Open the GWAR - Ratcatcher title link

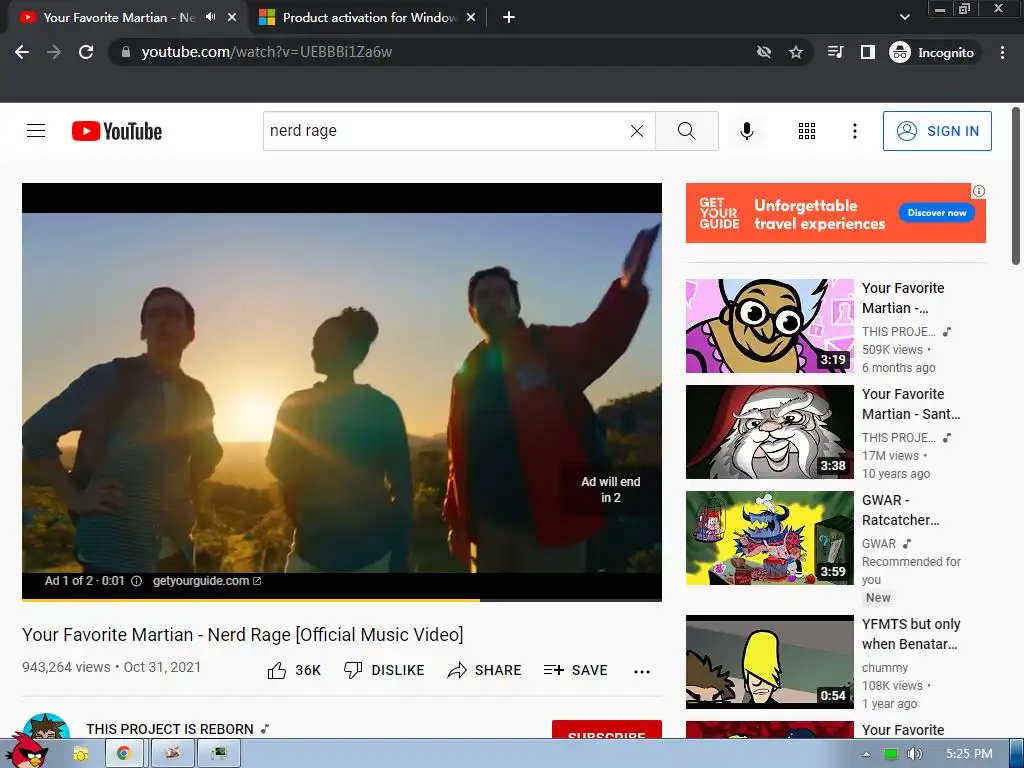901,509
